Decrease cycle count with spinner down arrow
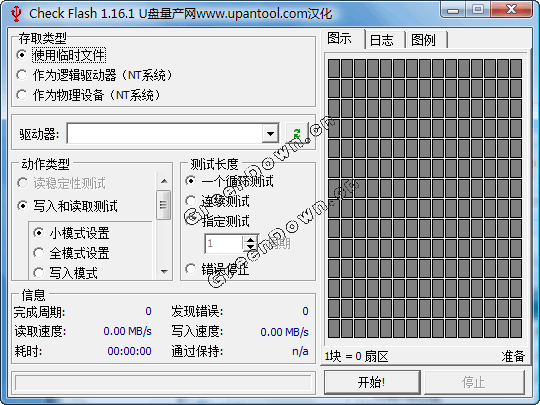 point(251,248)
